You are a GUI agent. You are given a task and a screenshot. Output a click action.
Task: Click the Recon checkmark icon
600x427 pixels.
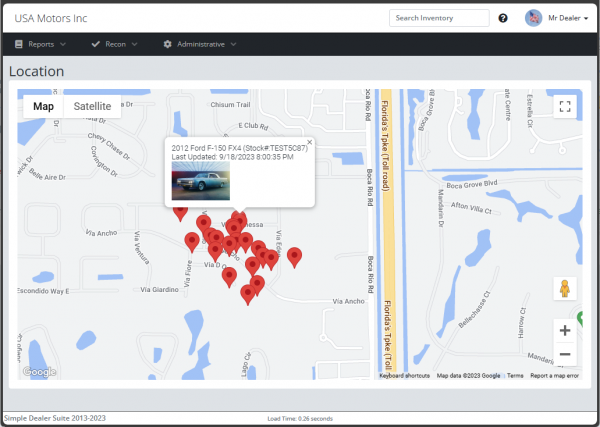click(x=95, y=44)
